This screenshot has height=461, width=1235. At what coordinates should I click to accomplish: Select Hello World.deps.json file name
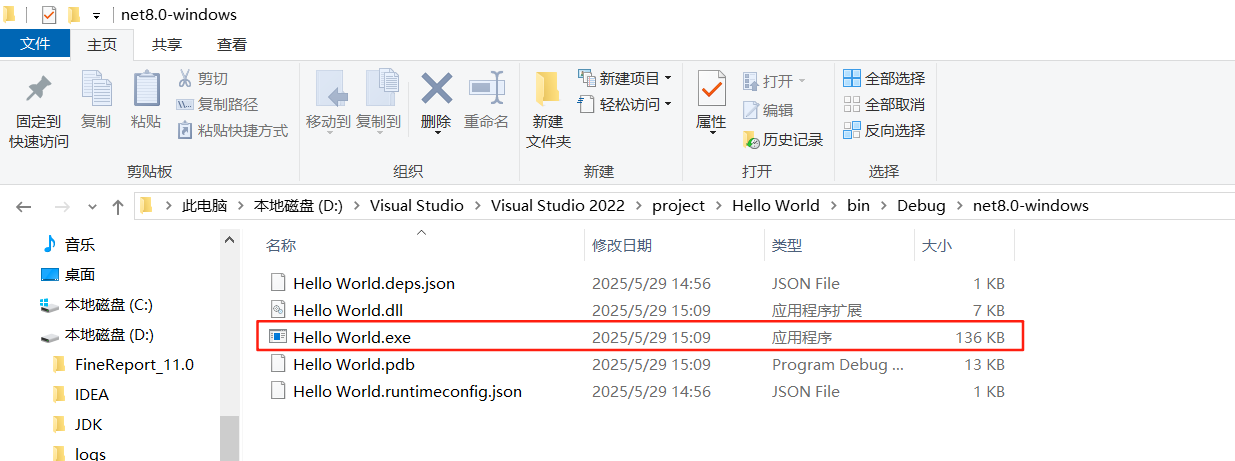(374, 283)
